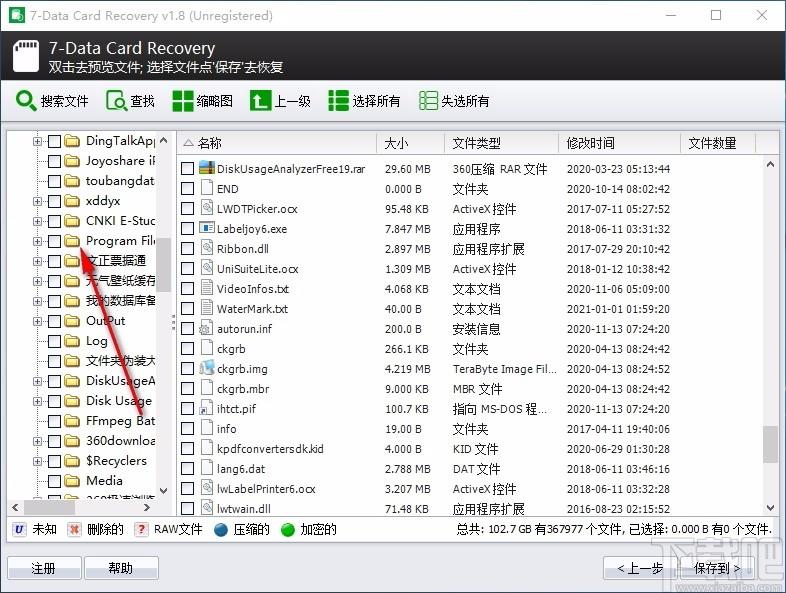Click the LWDTPicker.ocx file icon
This screenshot has width=786, height=593.
[x=207, y=208]
